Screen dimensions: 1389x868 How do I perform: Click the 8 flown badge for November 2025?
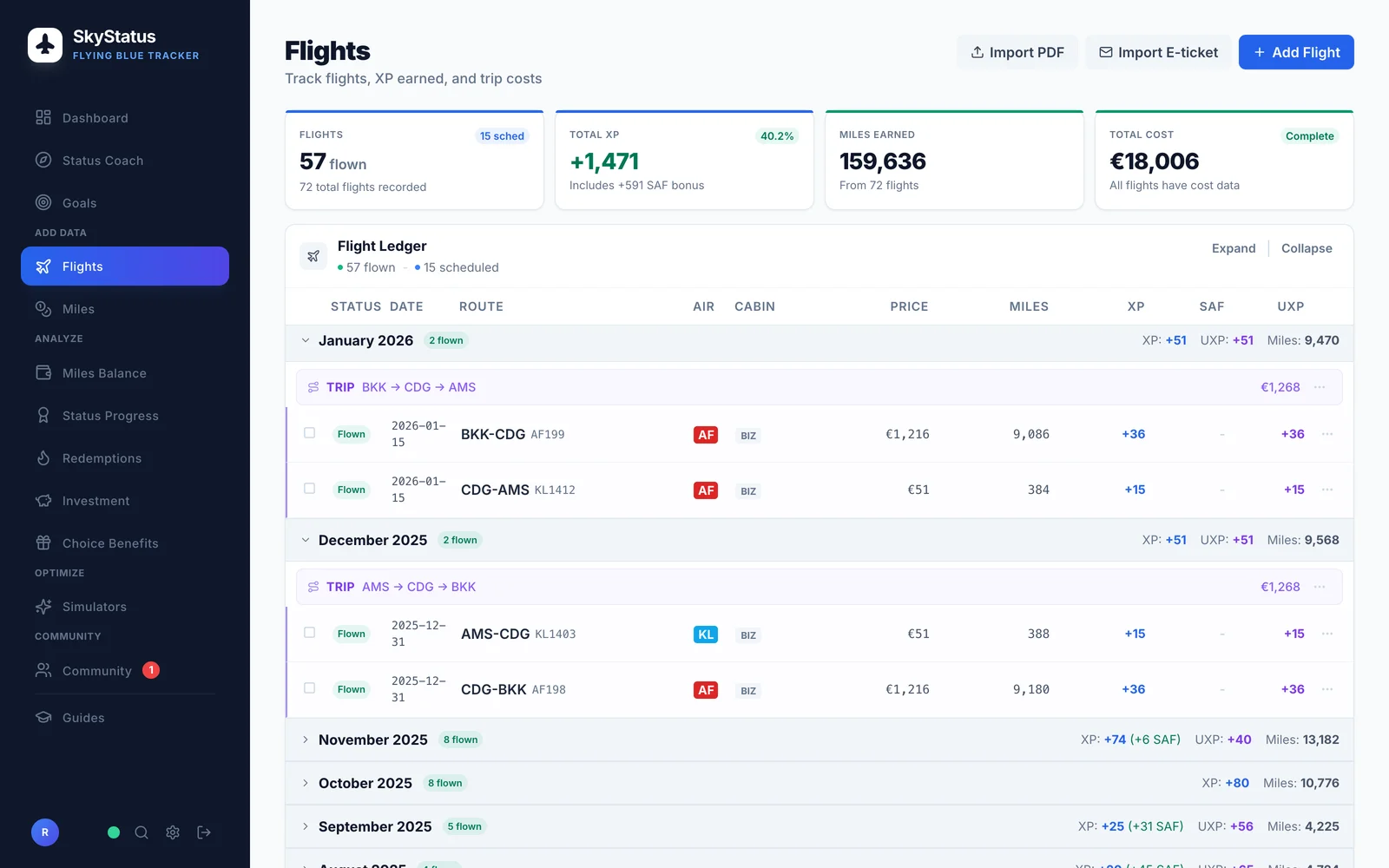pyautogui.click(x=461, y=740)
